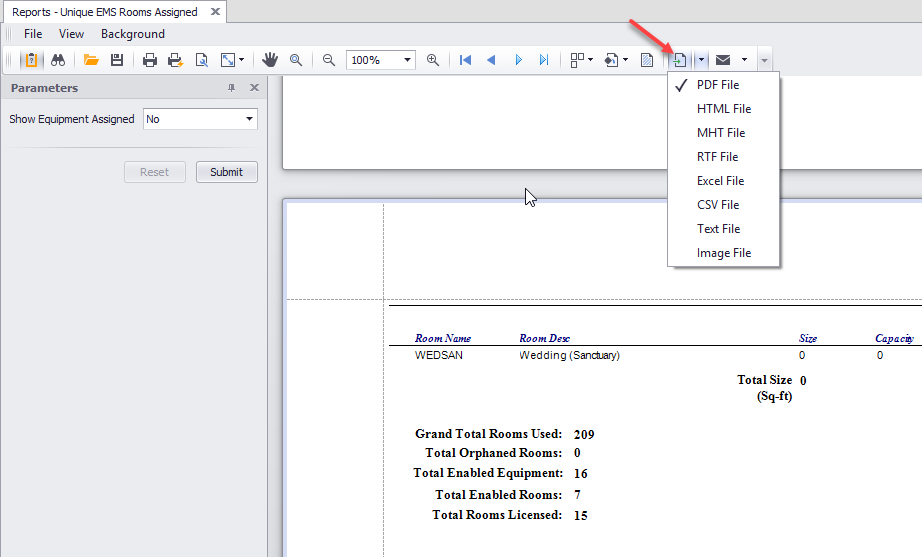The image size is (922, 557).
Task: Click the page Background Color icon
Action: pos(611,60)
